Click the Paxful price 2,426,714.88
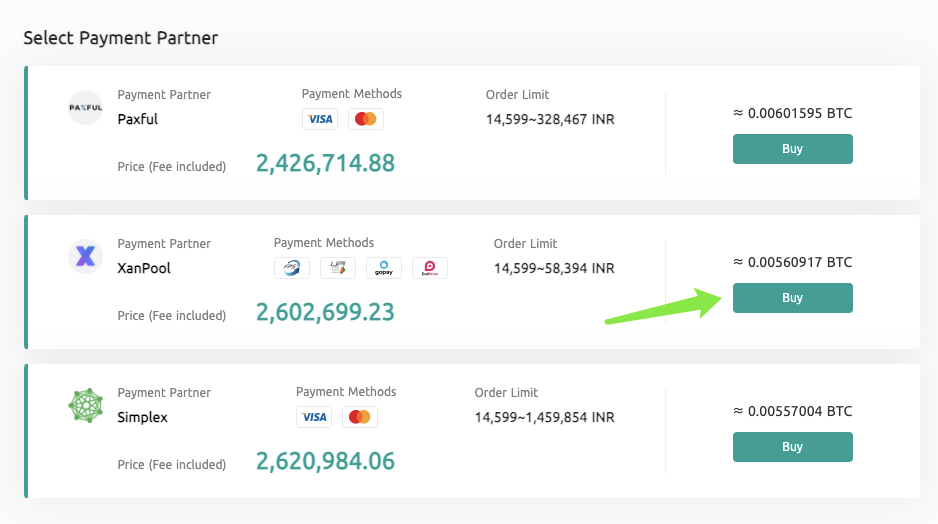Screen dimensions: 938x524 point(325,163)
